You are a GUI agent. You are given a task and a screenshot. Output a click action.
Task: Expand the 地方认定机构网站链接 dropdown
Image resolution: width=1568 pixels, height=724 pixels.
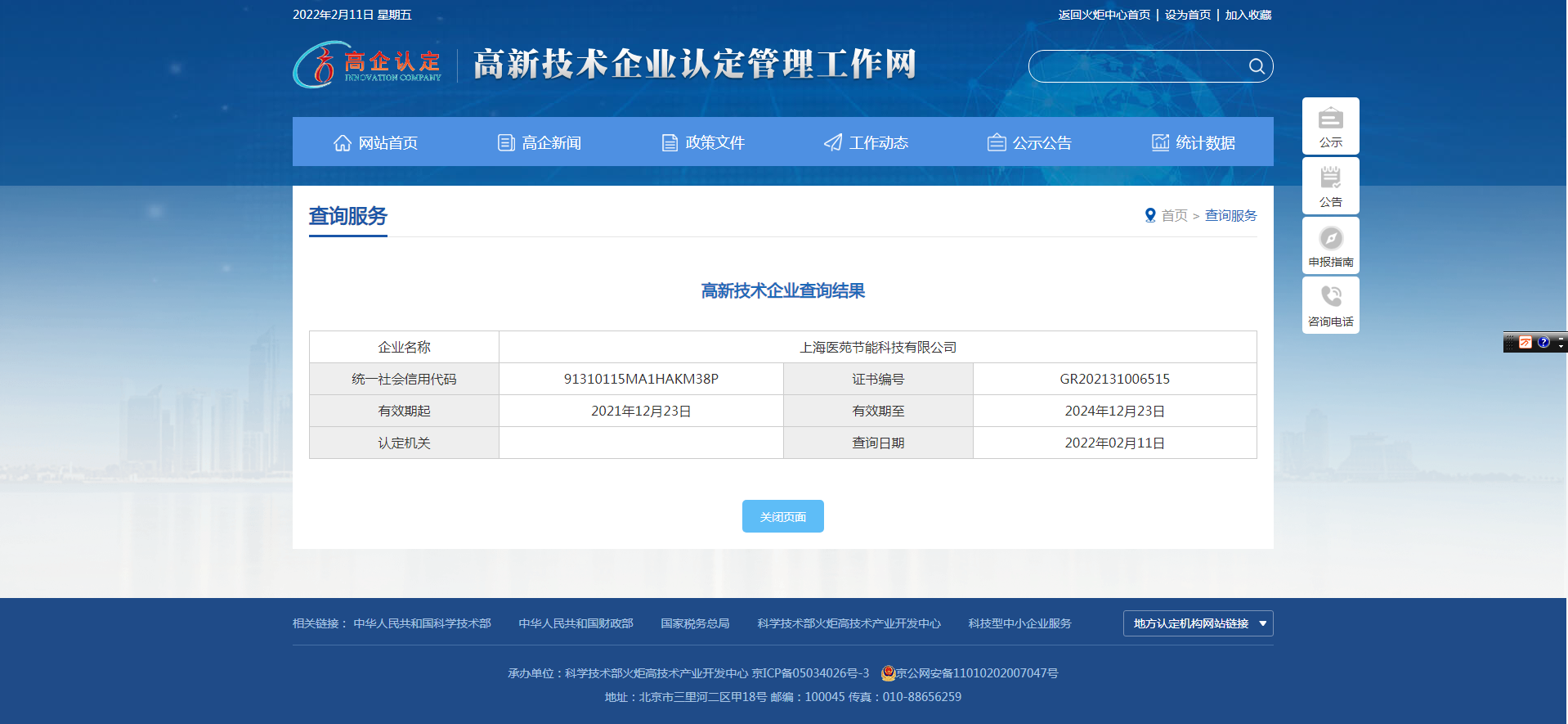[1198, 623]
